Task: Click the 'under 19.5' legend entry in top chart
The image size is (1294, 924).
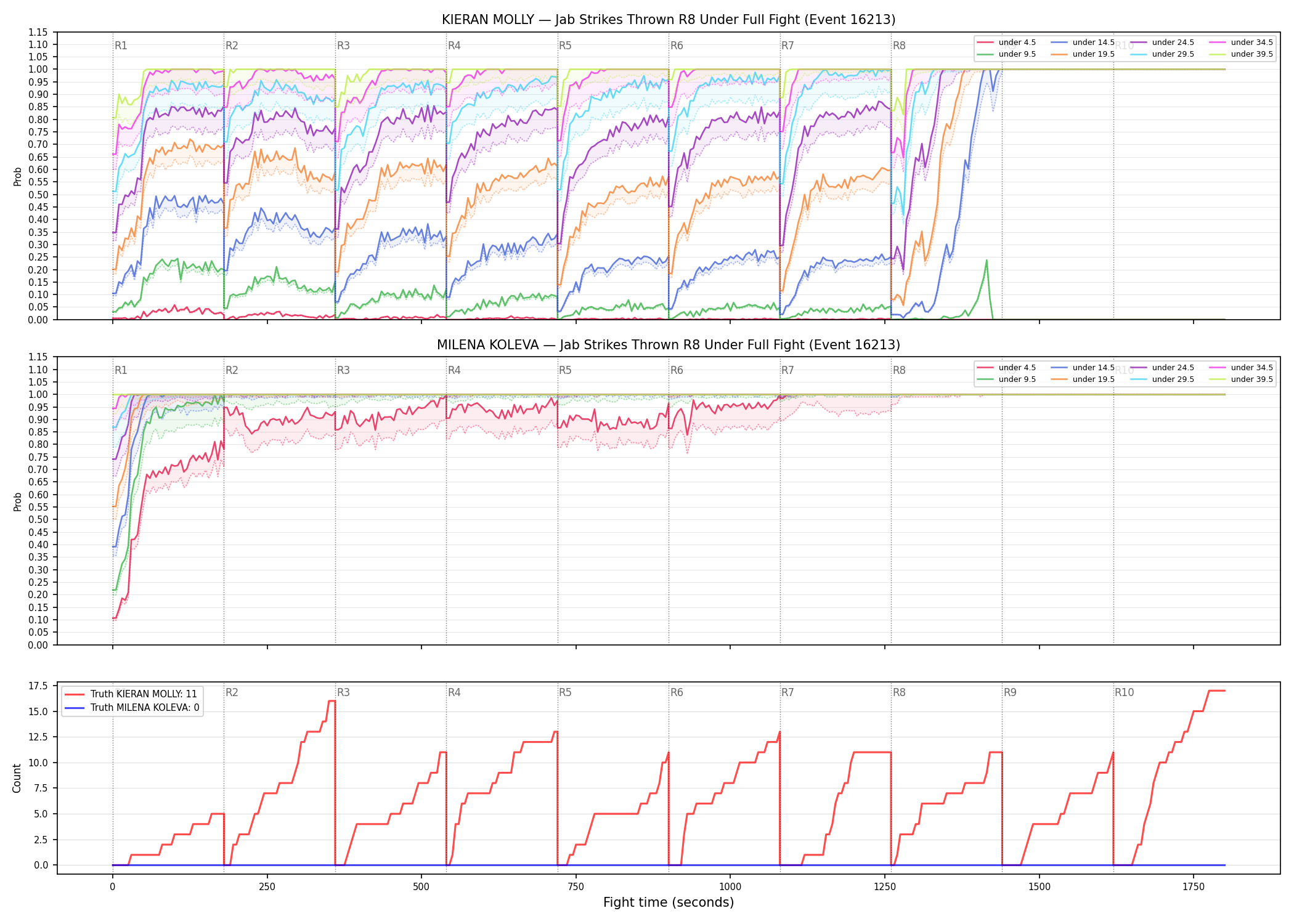Action: (x=1083, y=54)
